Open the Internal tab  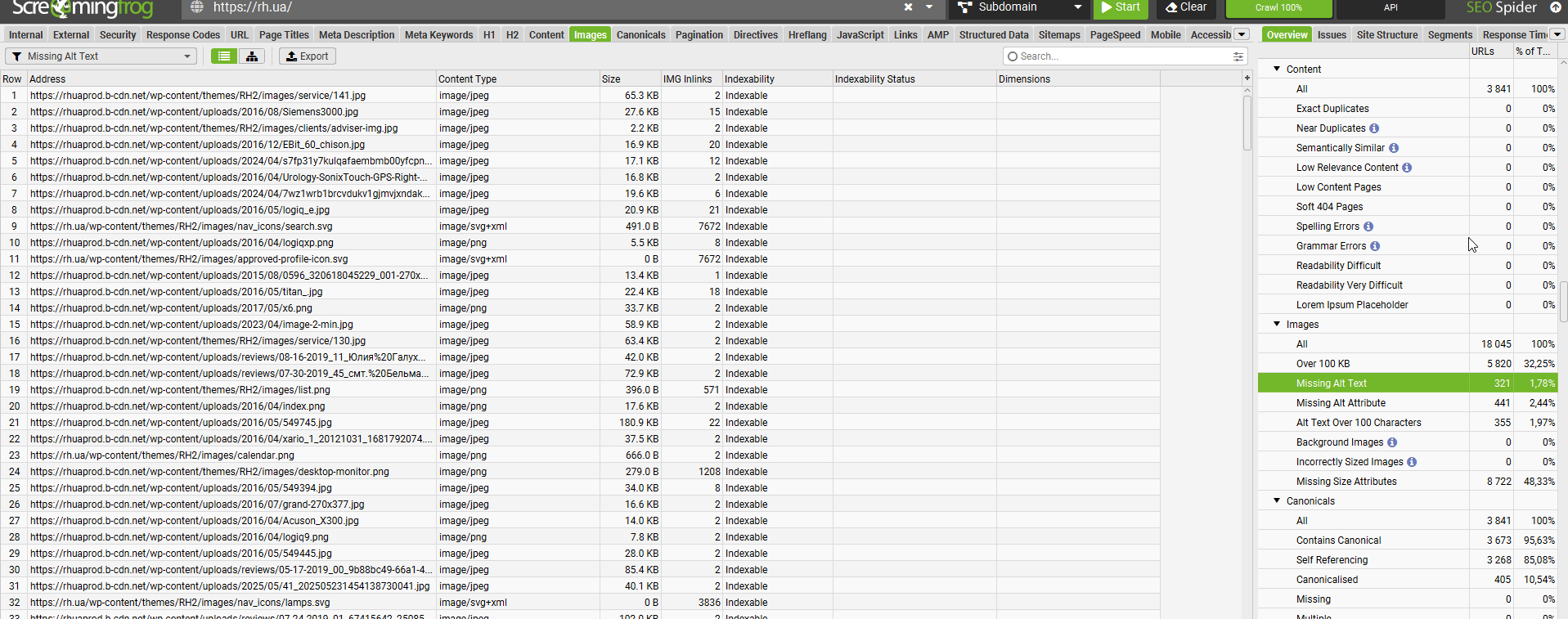[26, 35]
